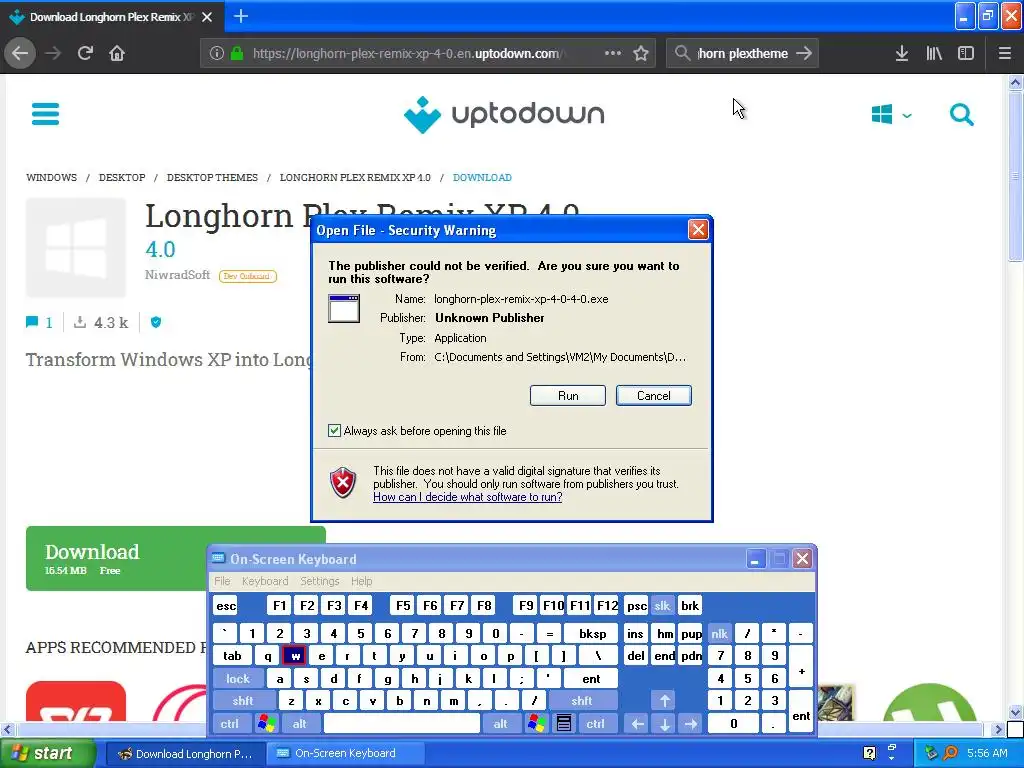Viewport: 1024px width, 768px height.
Task: Click the page vertical scrollbar thumb
Action: tap(1015, 175)
